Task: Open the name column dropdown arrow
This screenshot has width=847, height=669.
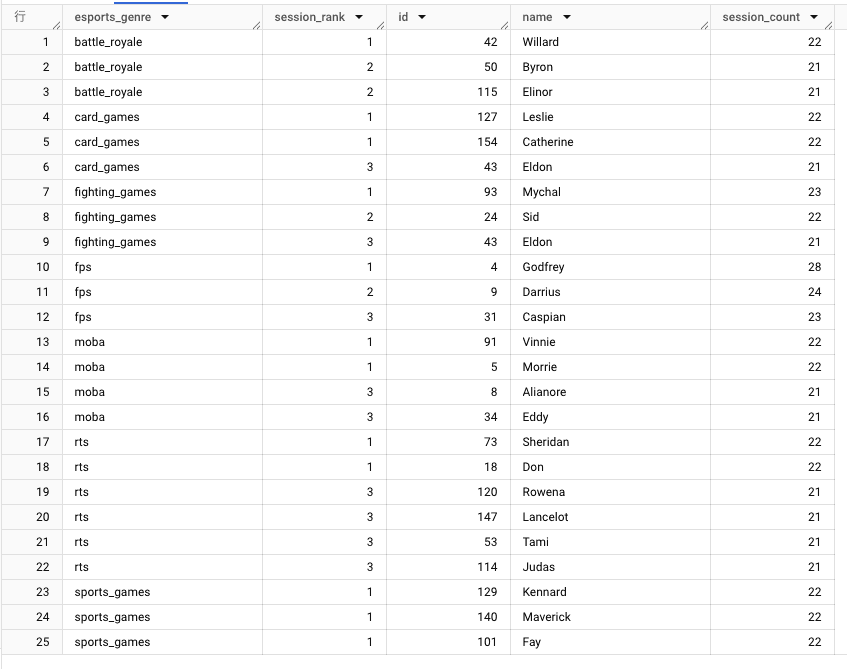Action: click(x=567, y=18)
